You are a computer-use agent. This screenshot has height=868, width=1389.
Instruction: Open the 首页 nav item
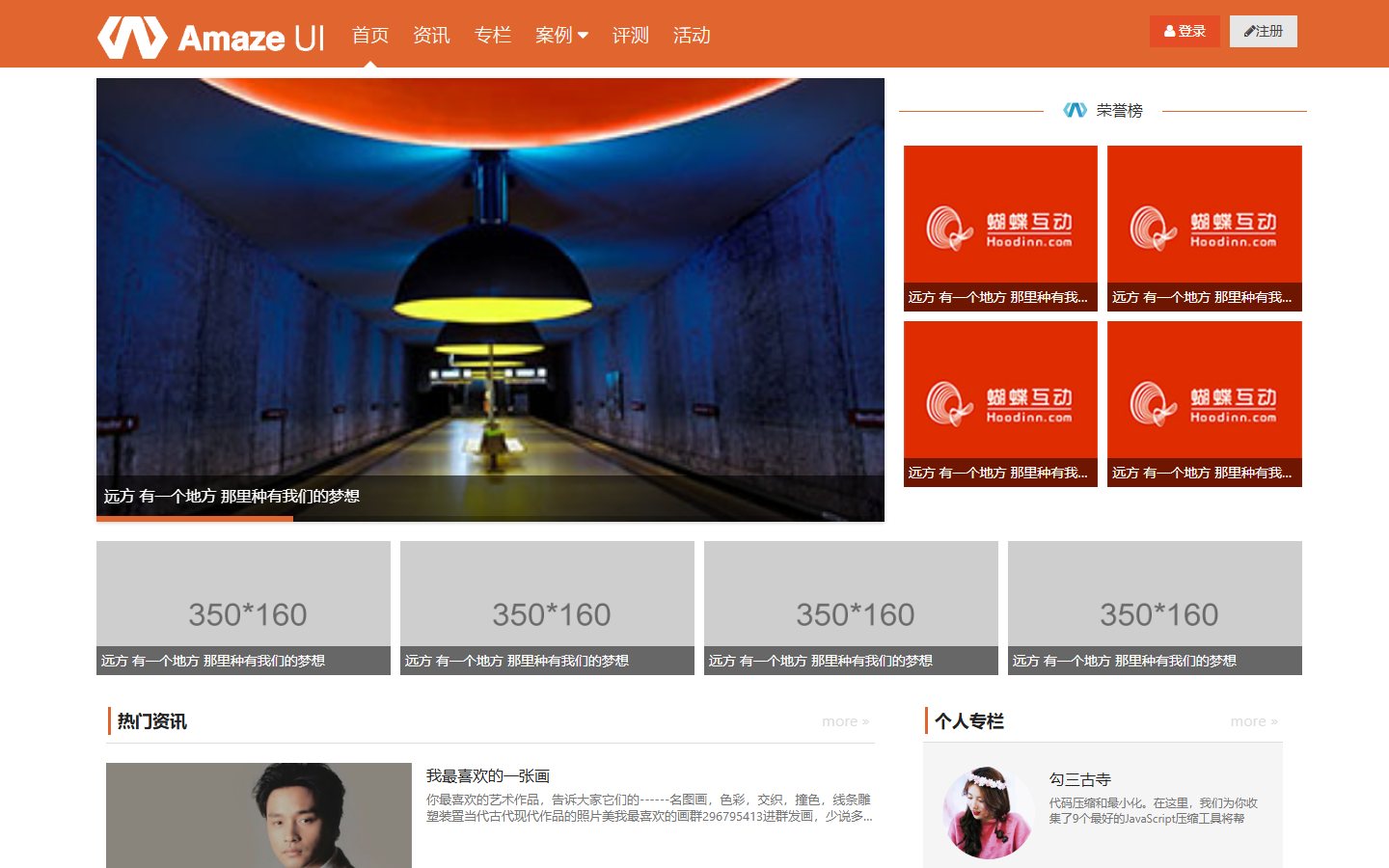click(370, 36)
